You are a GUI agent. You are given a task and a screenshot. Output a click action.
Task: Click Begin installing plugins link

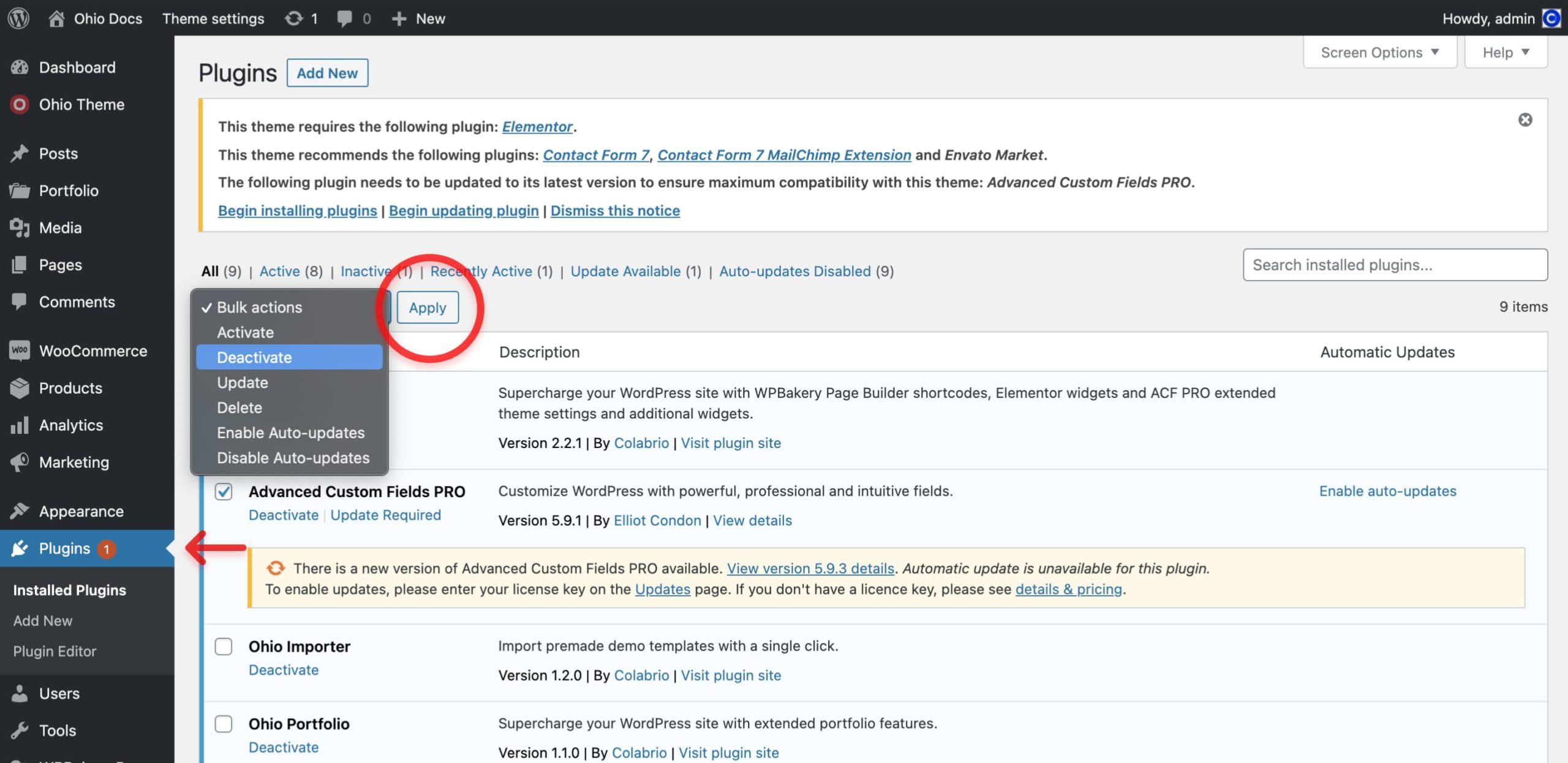(x=298, y=210)
